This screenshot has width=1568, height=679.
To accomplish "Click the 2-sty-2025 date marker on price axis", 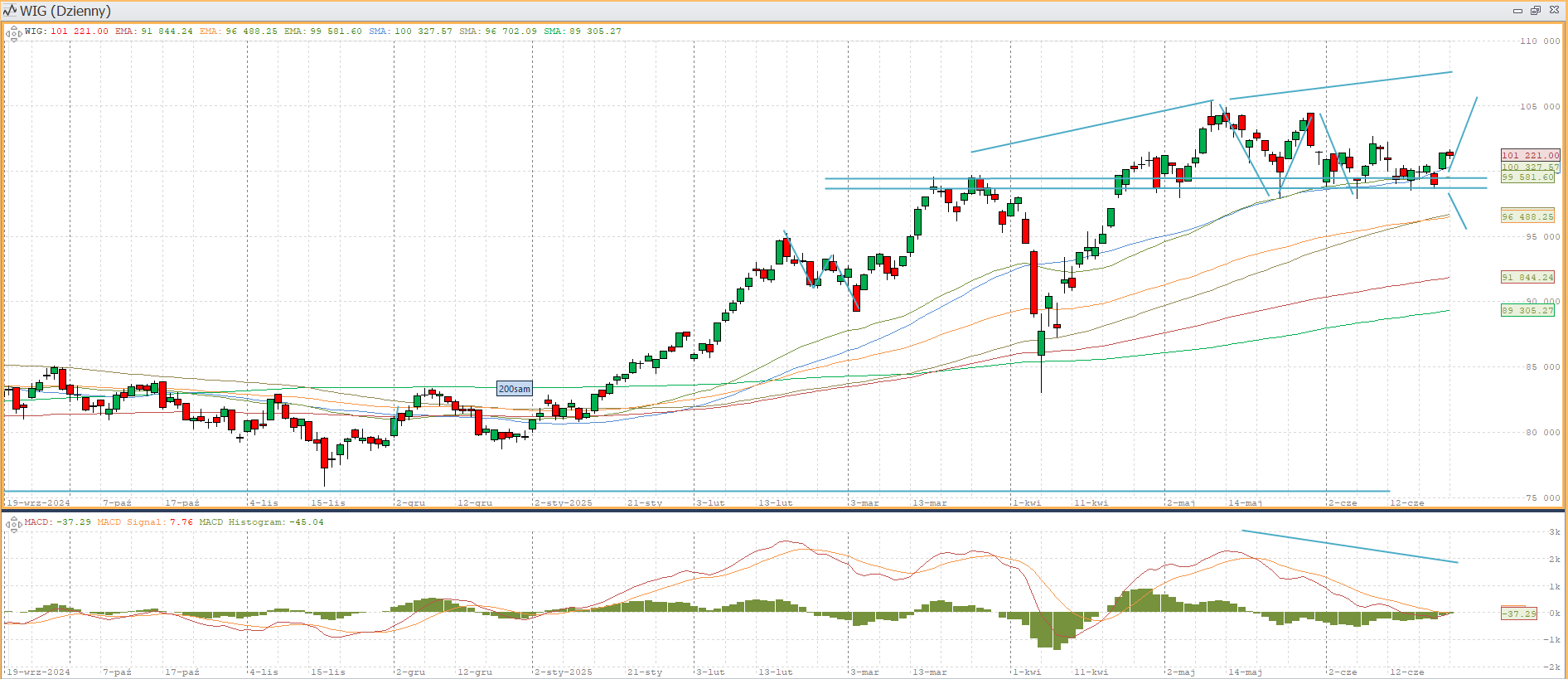I will (x=564, y=502).
